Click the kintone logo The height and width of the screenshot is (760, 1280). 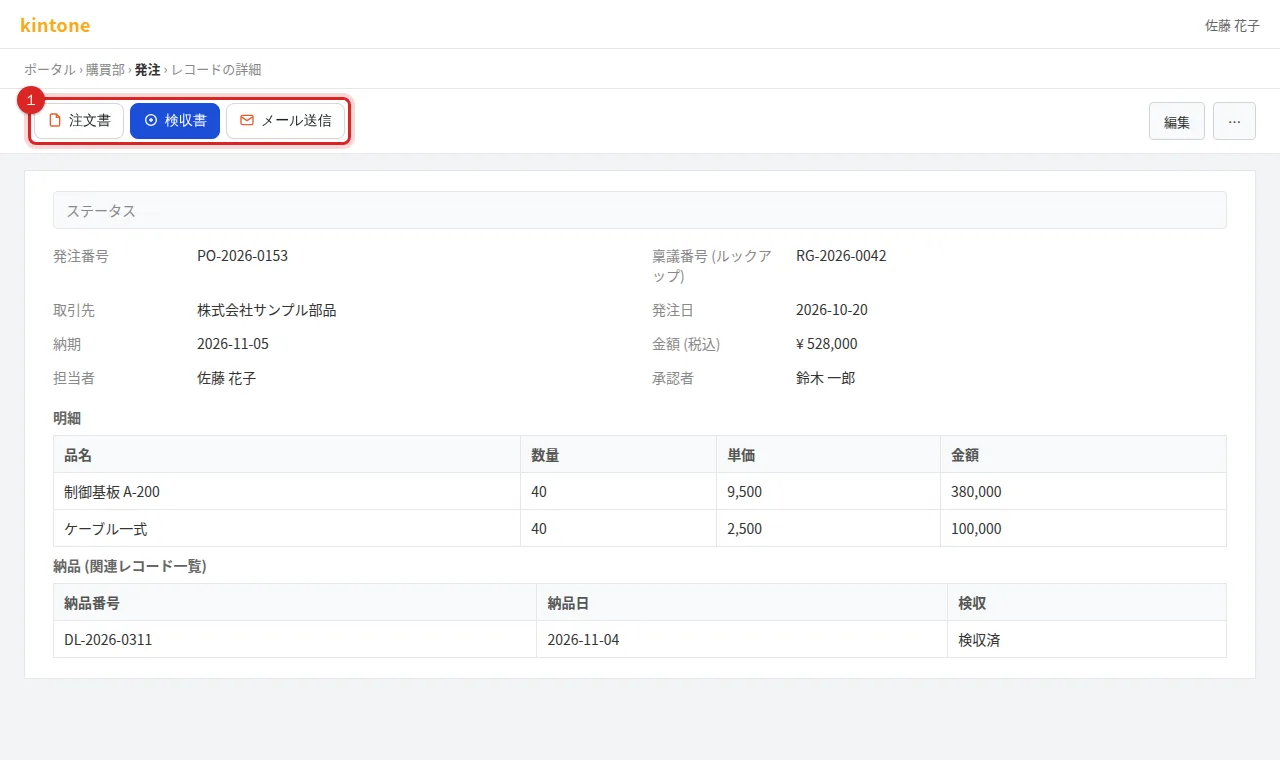click(x=55, y=25)
